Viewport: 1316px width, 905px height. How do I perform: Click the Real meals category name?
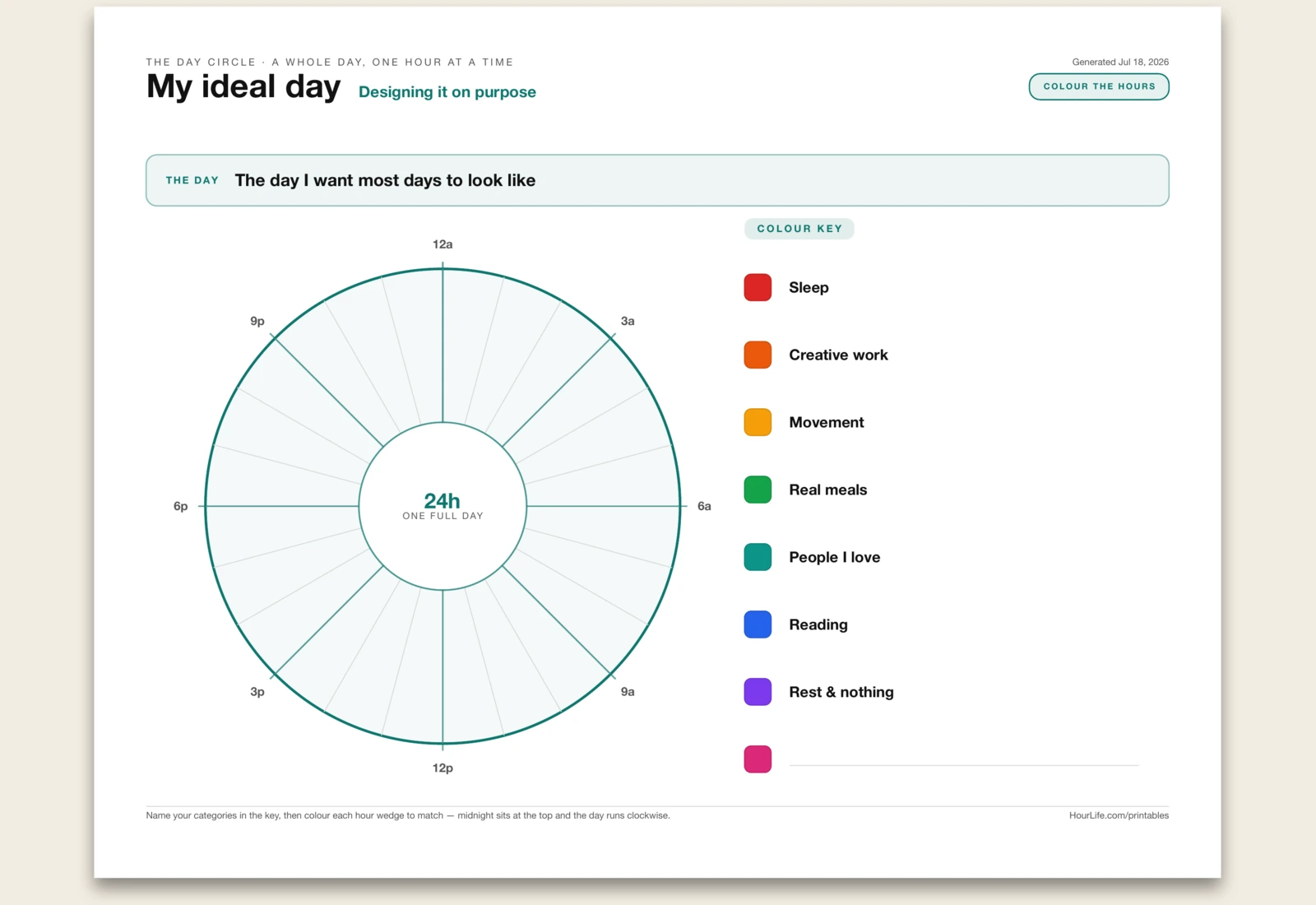pyautogui.click(x=828, y=490)
